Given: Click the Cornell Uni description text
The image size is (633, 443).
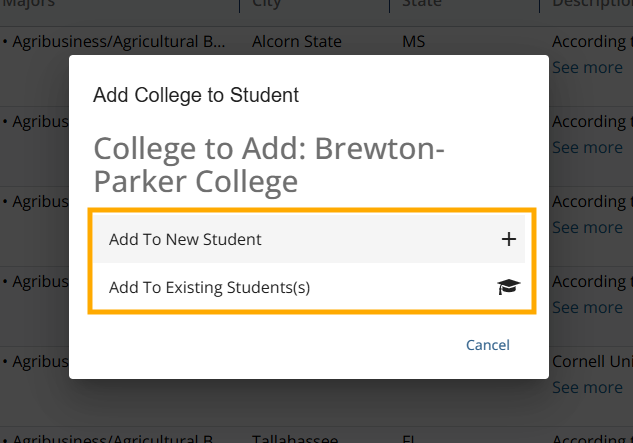Looking at the screenshot, I should pos(592,361).
